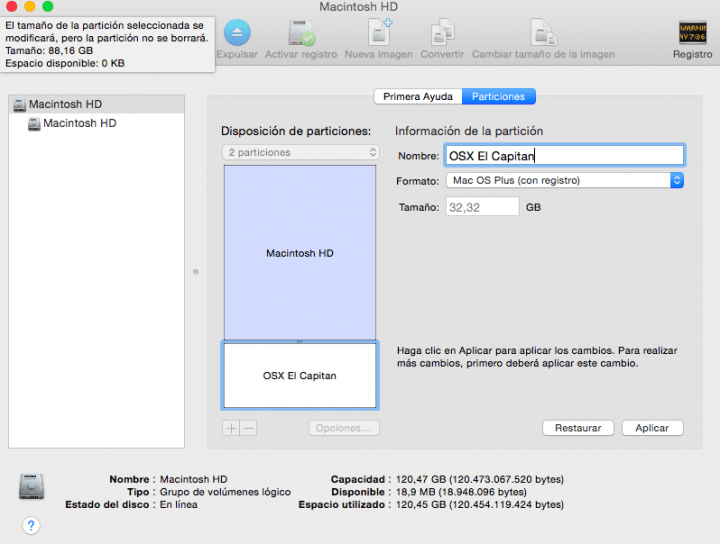Viewport: 720px width, 544px height.
Task: Click the Convertir toolbar icon
Action: click(x=442, y=32)
